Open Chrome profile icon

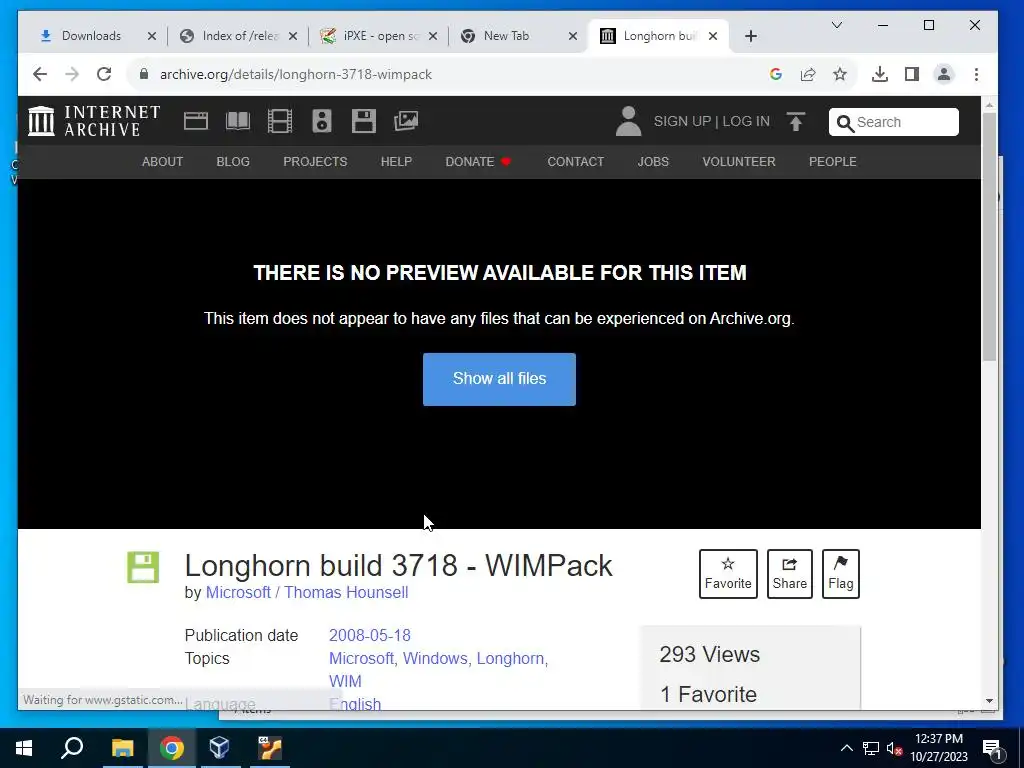tap(944, 74)
